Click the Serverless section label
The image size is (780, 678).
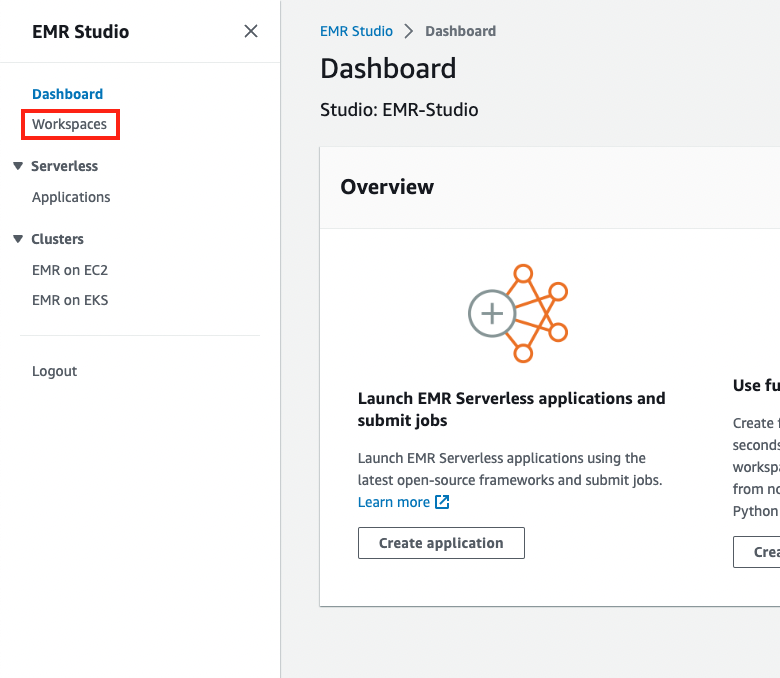pyautogui.click(x=65, y=166)
